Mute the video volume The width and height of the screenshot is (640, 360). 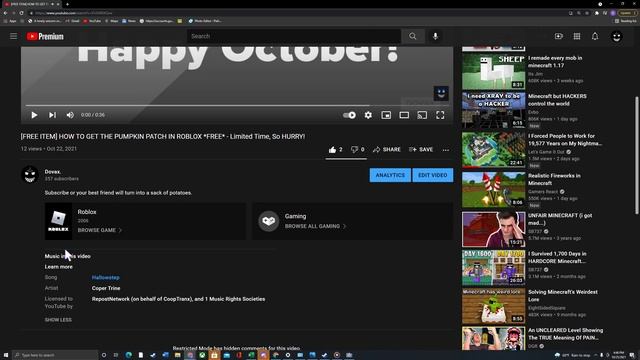(x=70, y=115)
